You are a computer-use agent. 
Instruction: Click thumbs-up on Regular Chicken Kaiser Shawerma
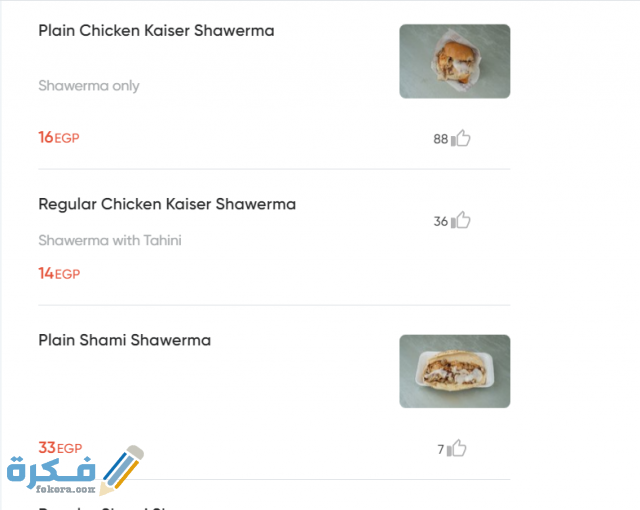461,221
